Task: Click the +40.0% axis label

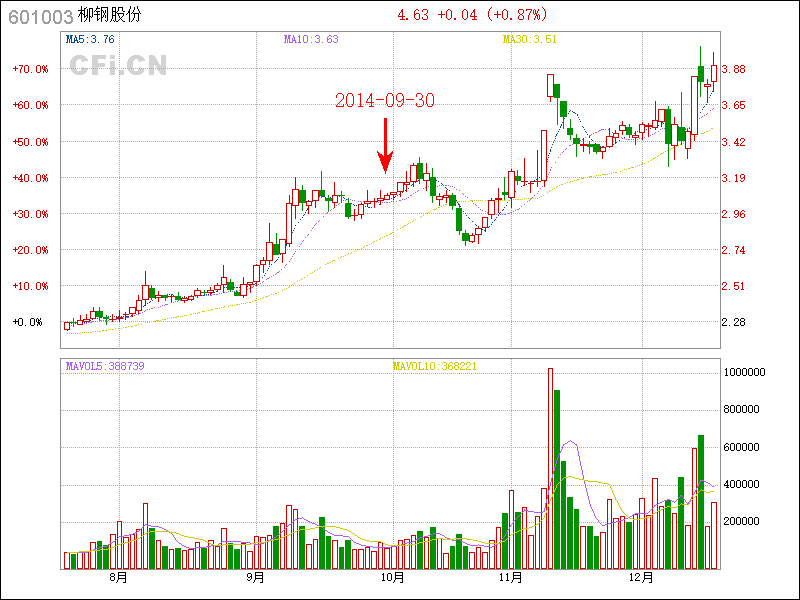Action: (31, 178)
